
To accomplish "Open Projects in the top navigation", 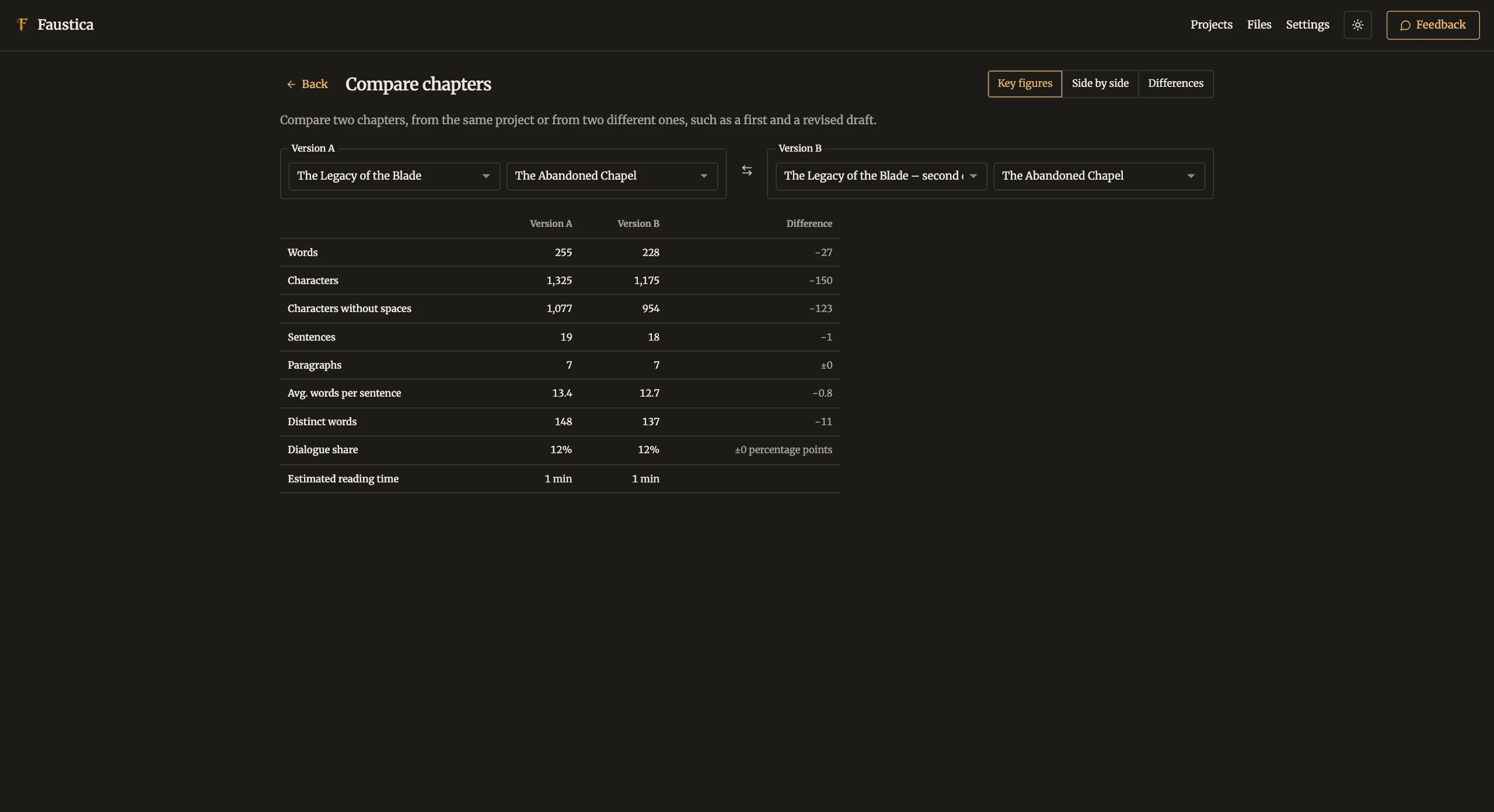I will point(1211,24).
